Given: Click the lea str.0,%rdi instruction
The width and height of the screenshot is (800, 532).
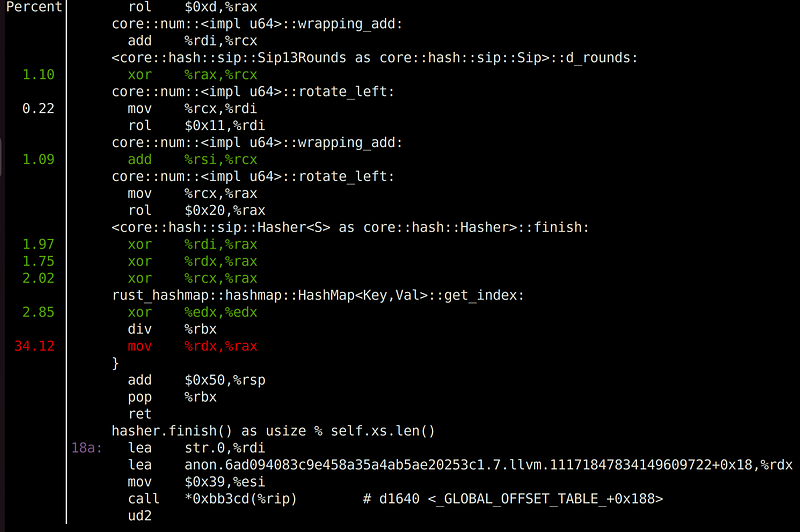Looking at the screenshot, I should (196, 448).
